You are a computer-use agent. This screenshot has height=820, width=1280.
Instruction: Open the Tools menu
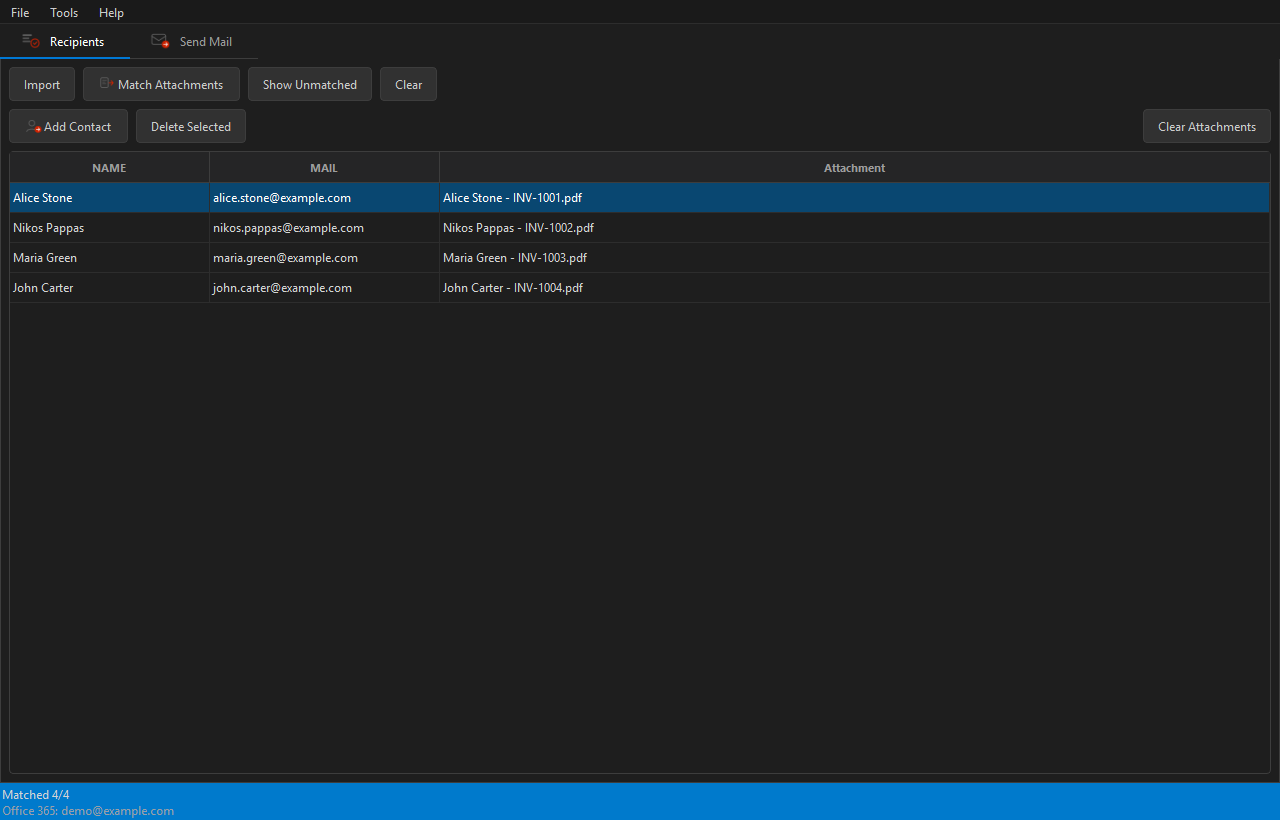(64, 13)
